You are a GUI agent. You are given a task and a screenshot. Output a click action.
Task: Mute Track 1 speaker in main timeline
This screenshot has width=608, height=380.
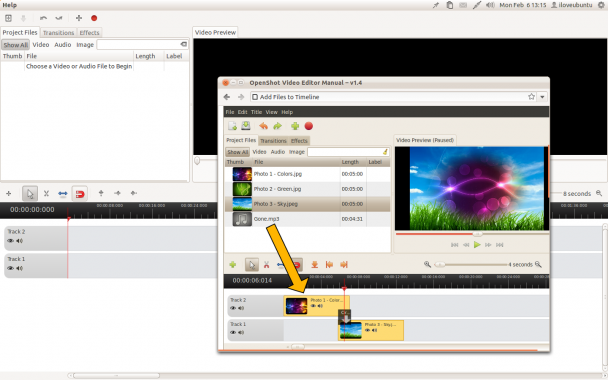(x=19, y=268)
